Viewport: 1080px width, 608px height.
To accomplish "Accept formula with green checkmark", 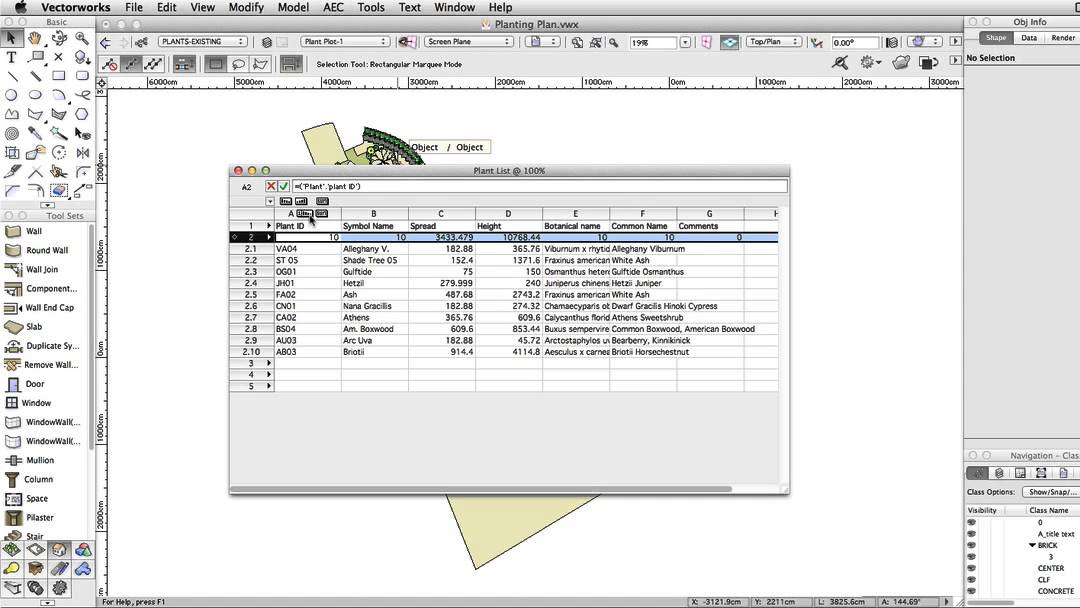I will click(x=283, y=187).
